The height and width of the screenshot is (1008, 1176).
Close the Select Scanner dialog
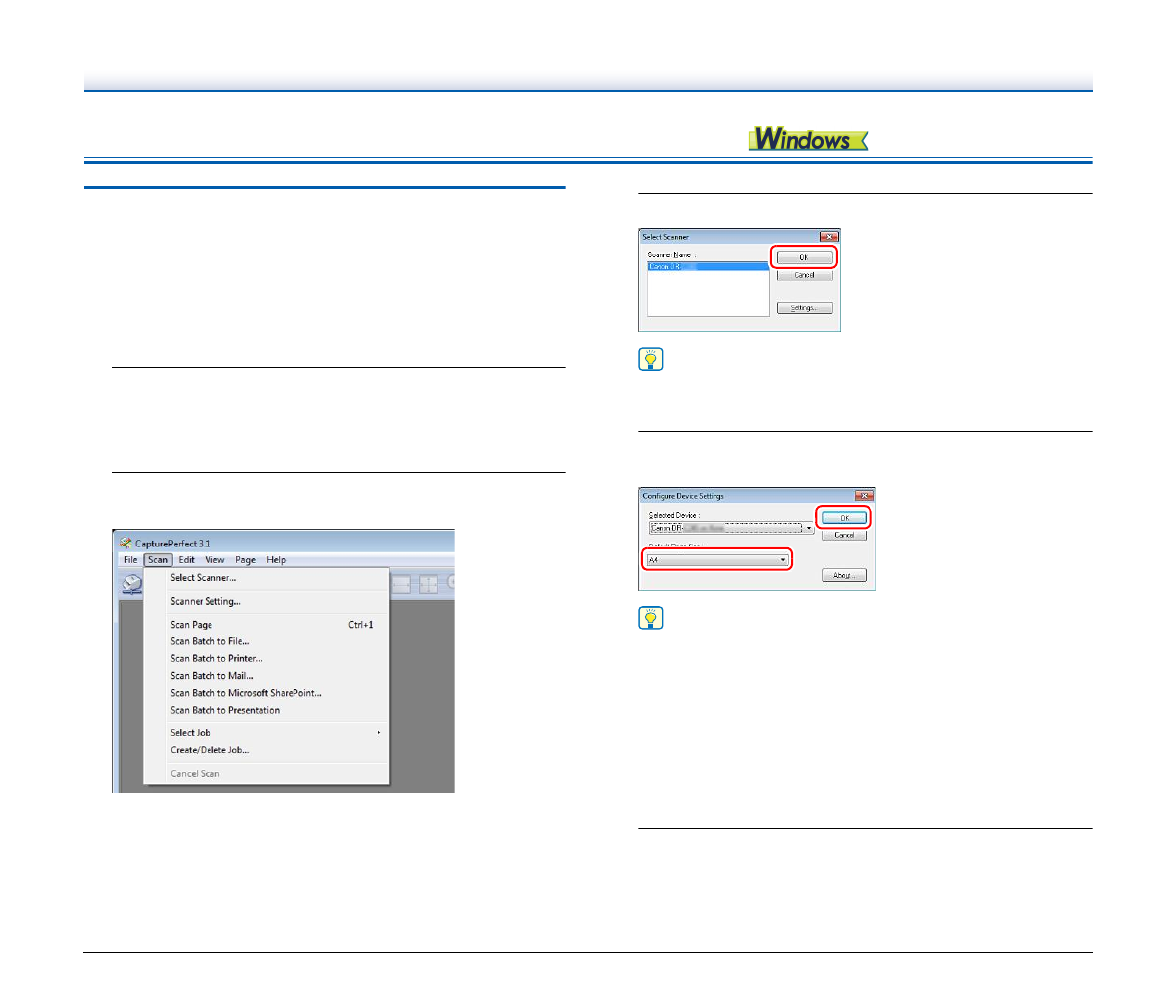[829, 237]
